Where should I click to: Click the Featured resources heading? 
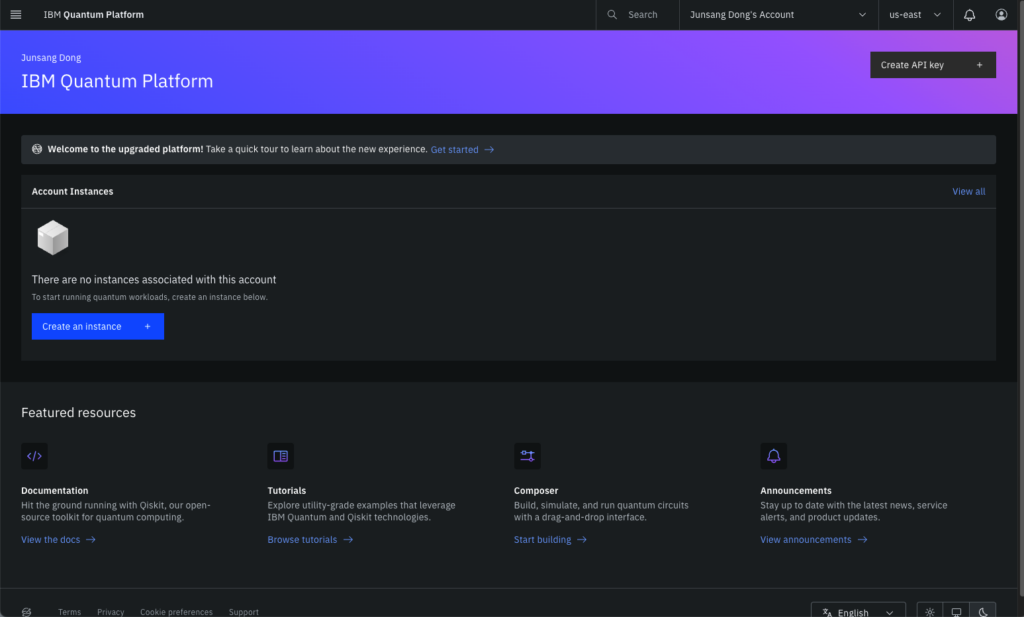point(78,413)
